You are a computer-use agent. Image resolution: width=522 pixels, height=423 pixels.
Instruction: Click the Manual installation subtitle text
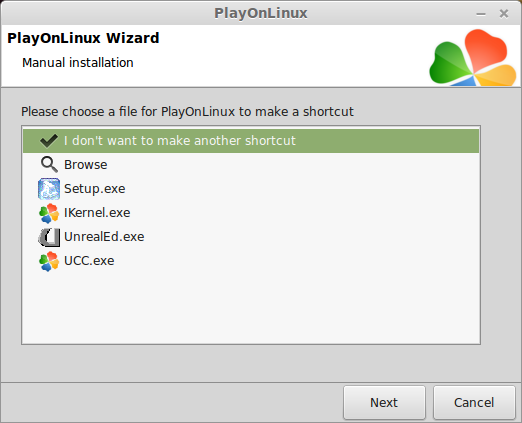coord(78,63)
